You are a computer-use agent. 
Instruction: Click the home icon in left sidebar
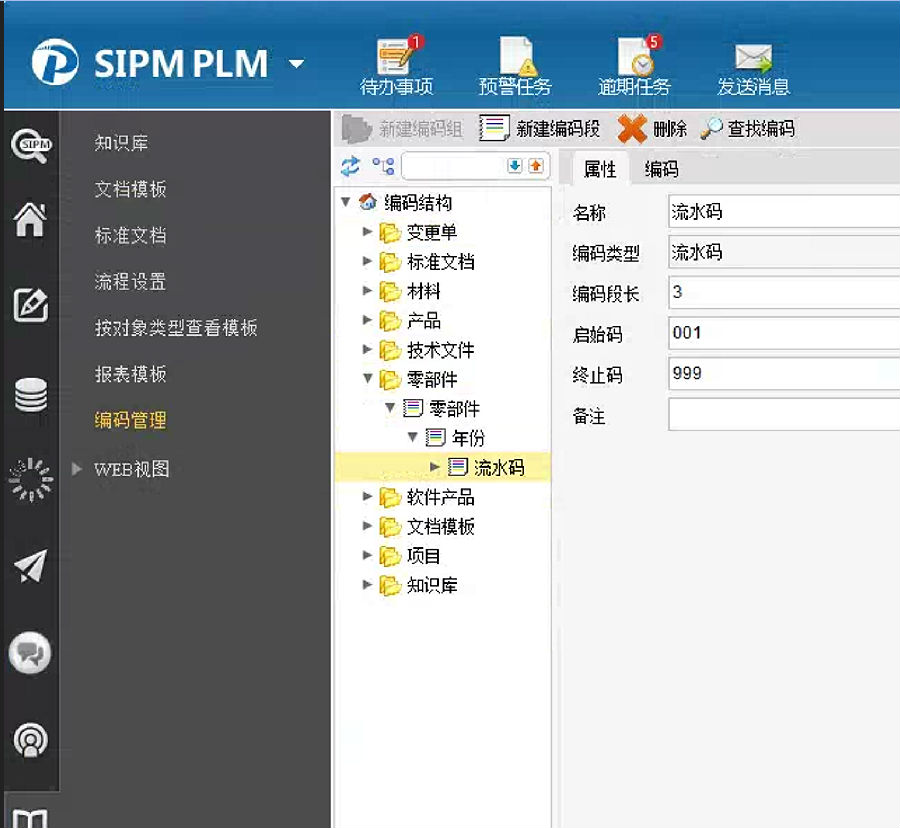click(x=30, y=220)
